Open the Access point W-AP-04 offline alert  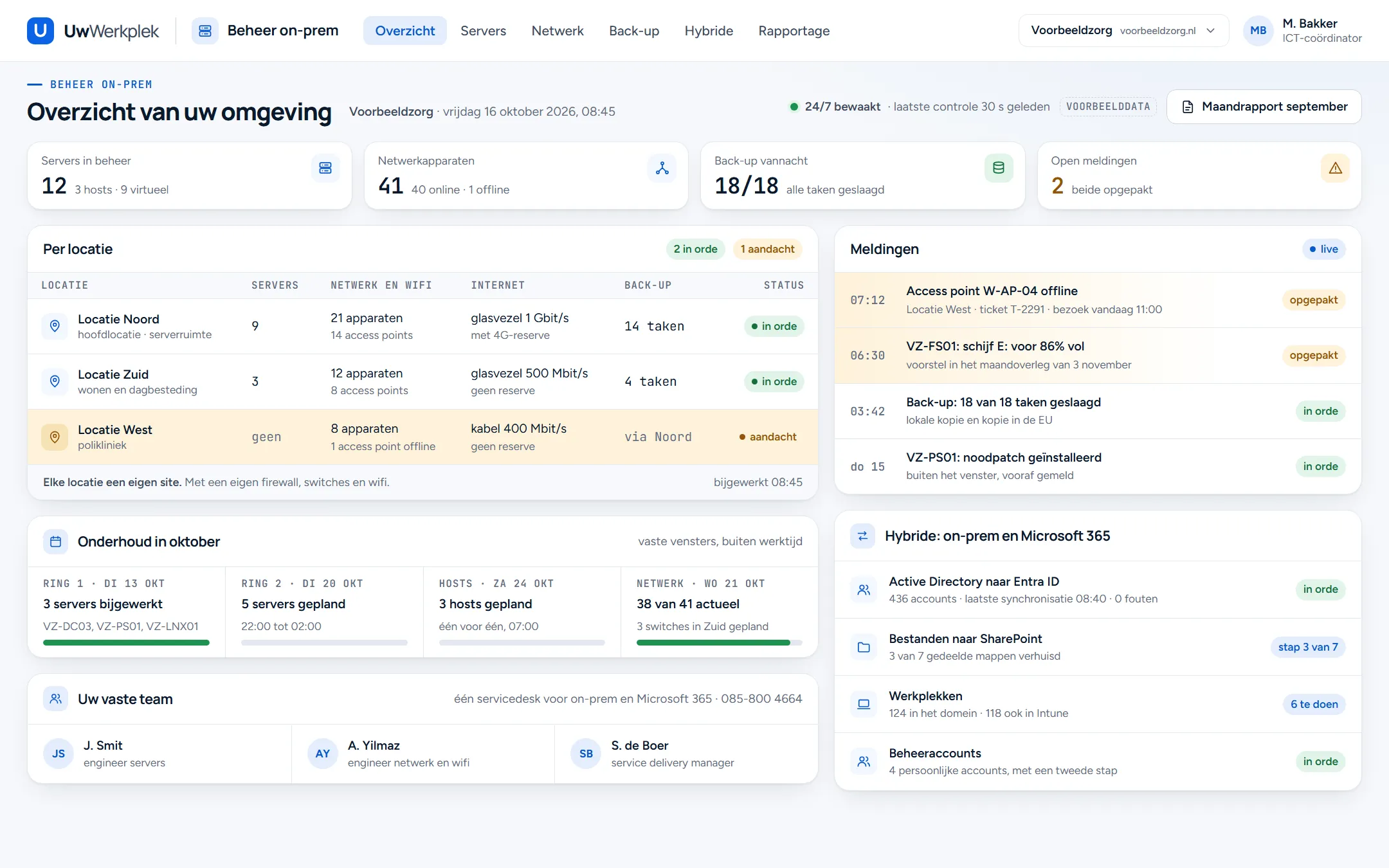click(1098, 300)
